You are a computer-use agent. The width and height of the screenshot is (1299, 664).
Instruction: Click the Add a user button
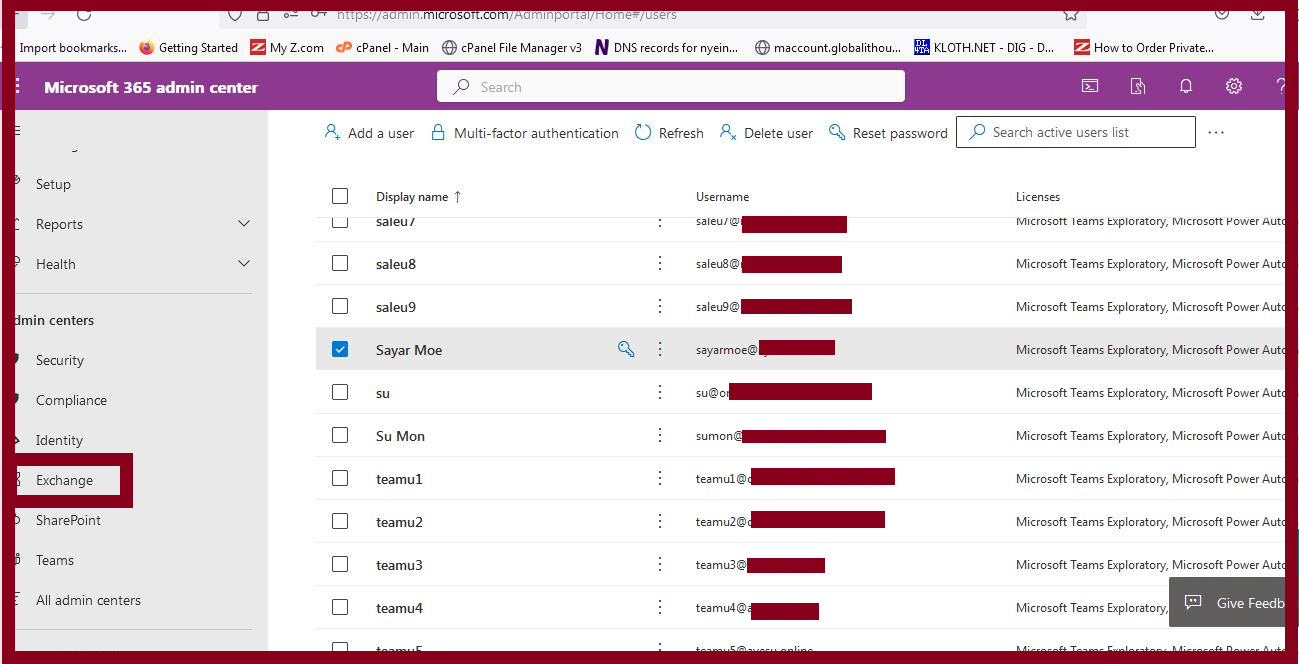tap(369, 133)
